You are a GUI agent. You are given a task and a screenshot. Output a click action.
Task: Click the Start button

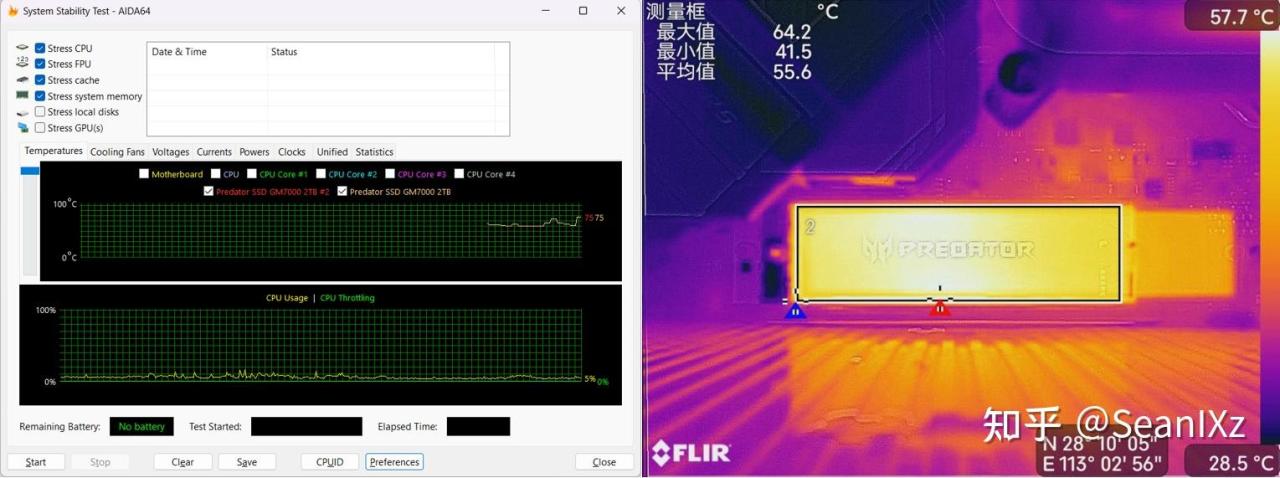[x=36, y=462]
